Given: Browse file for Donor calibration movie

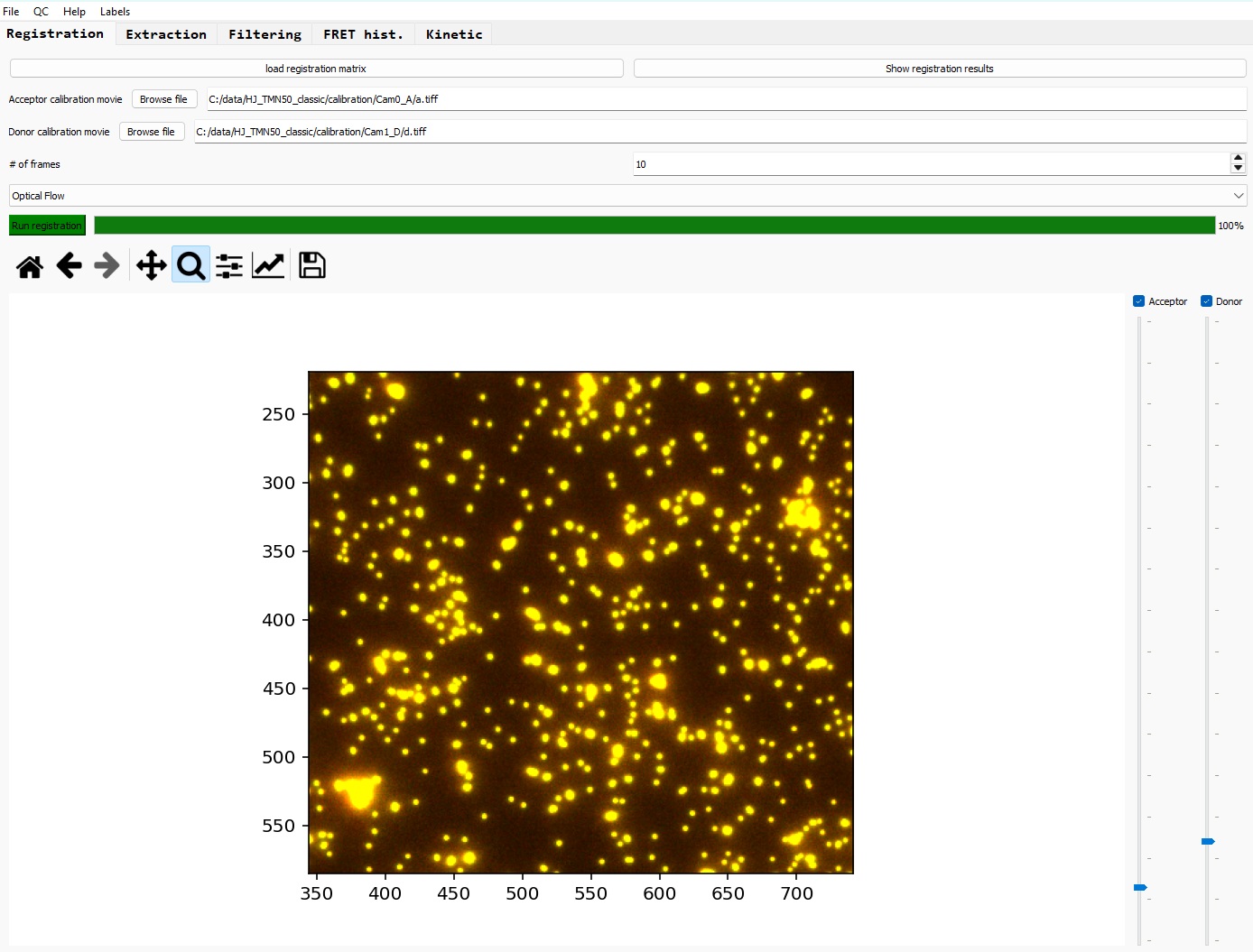Looking at the screenshot, I should tap(151, 132).
